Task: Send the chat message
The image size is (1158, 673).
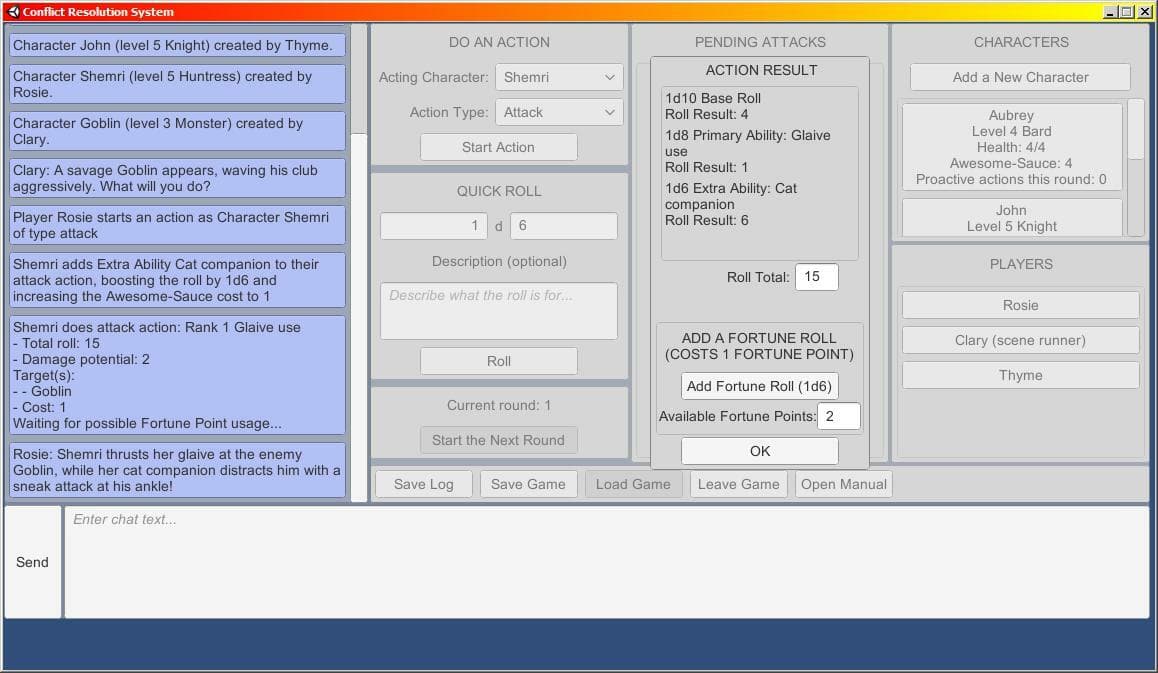Action: coord(32,562)
